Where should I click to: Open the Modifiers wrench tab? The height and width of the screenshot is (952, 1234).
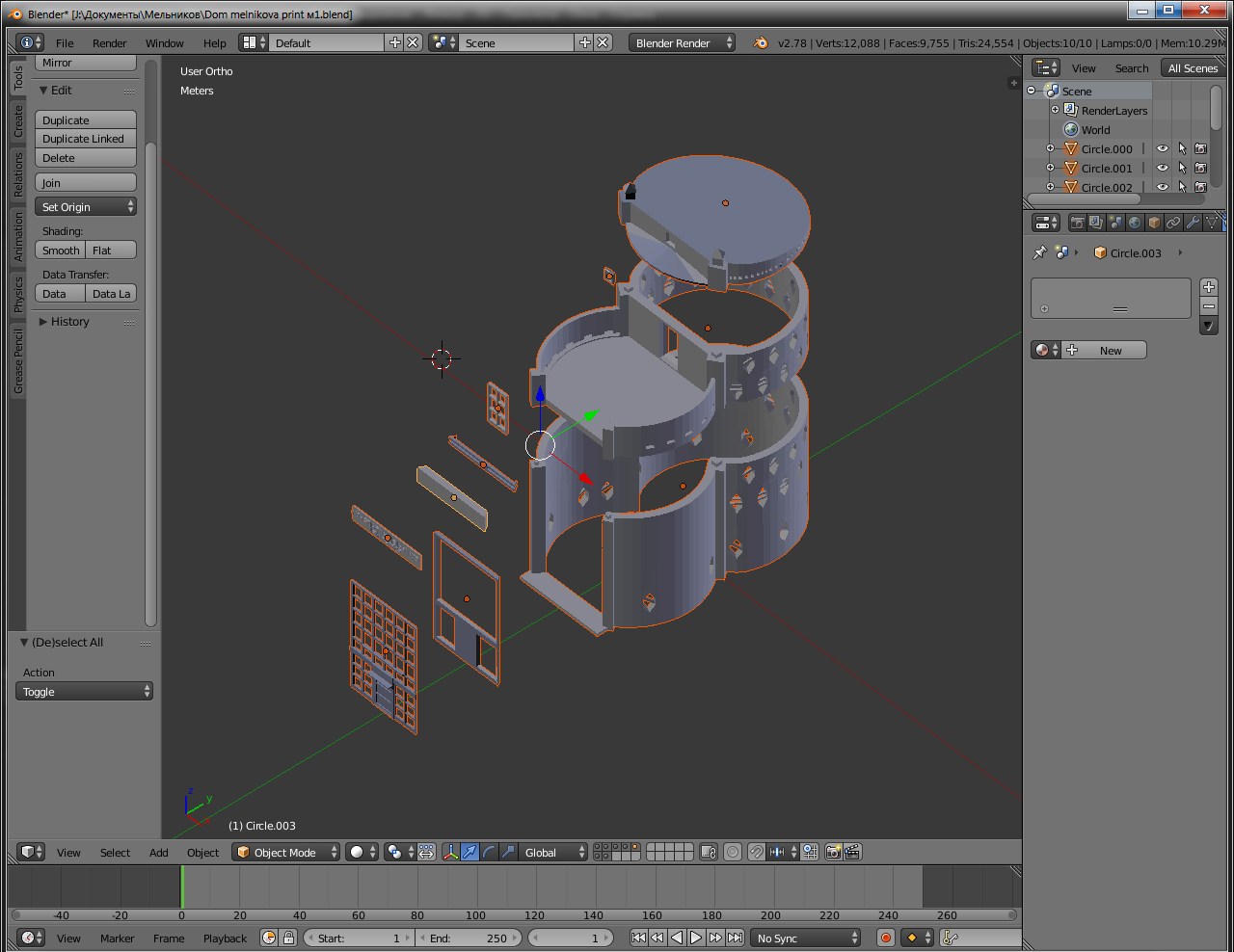point(1193,223)
